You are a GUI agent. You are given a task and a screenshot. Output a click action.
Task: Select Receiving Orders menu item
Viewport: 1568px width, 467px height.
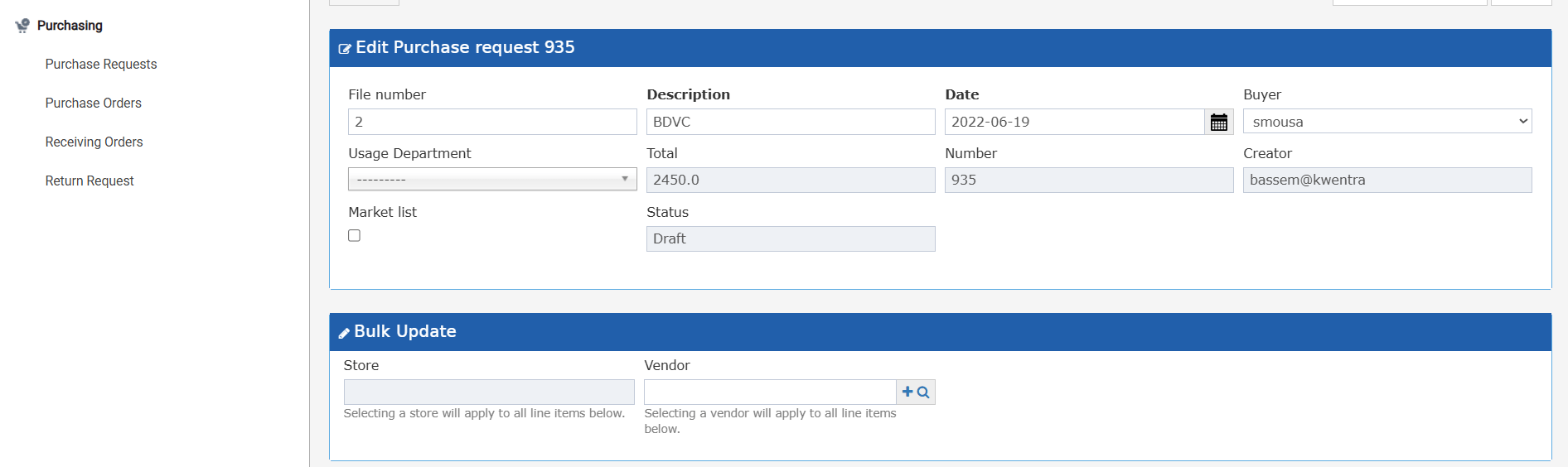(94, 142)
